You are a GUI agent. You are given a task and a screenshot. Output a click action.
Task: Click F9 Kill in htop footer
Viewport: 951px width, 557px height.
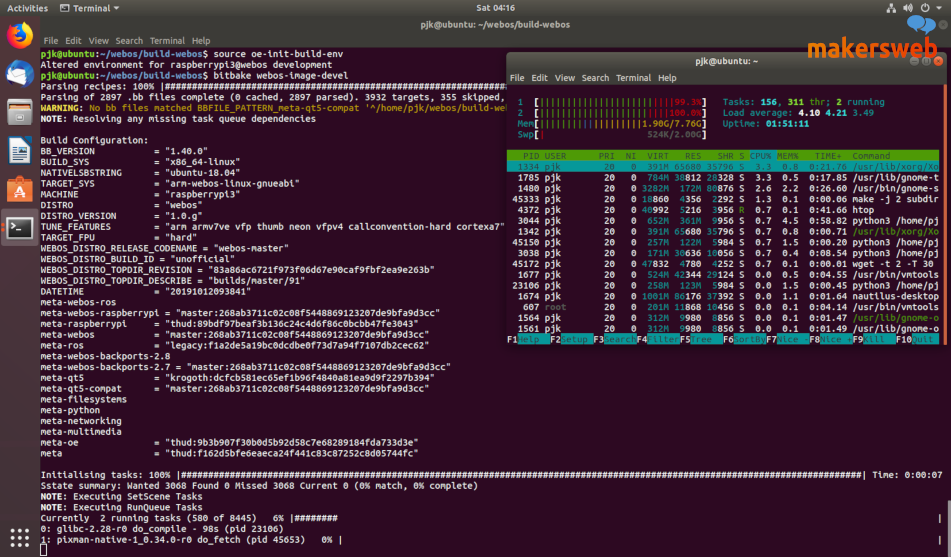point(873,339)
